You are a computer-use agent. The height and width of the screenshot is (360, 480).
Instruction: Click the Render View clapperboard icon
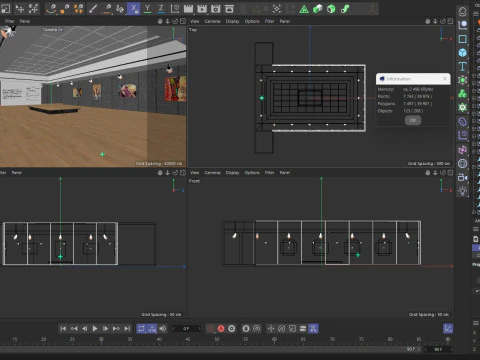pyautogui.click(x=188, y=9)
